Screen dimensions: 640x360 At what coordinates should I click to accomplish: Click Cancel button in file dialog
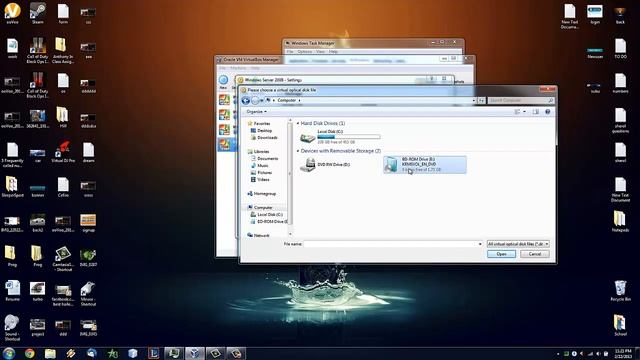tap(535, 254)
